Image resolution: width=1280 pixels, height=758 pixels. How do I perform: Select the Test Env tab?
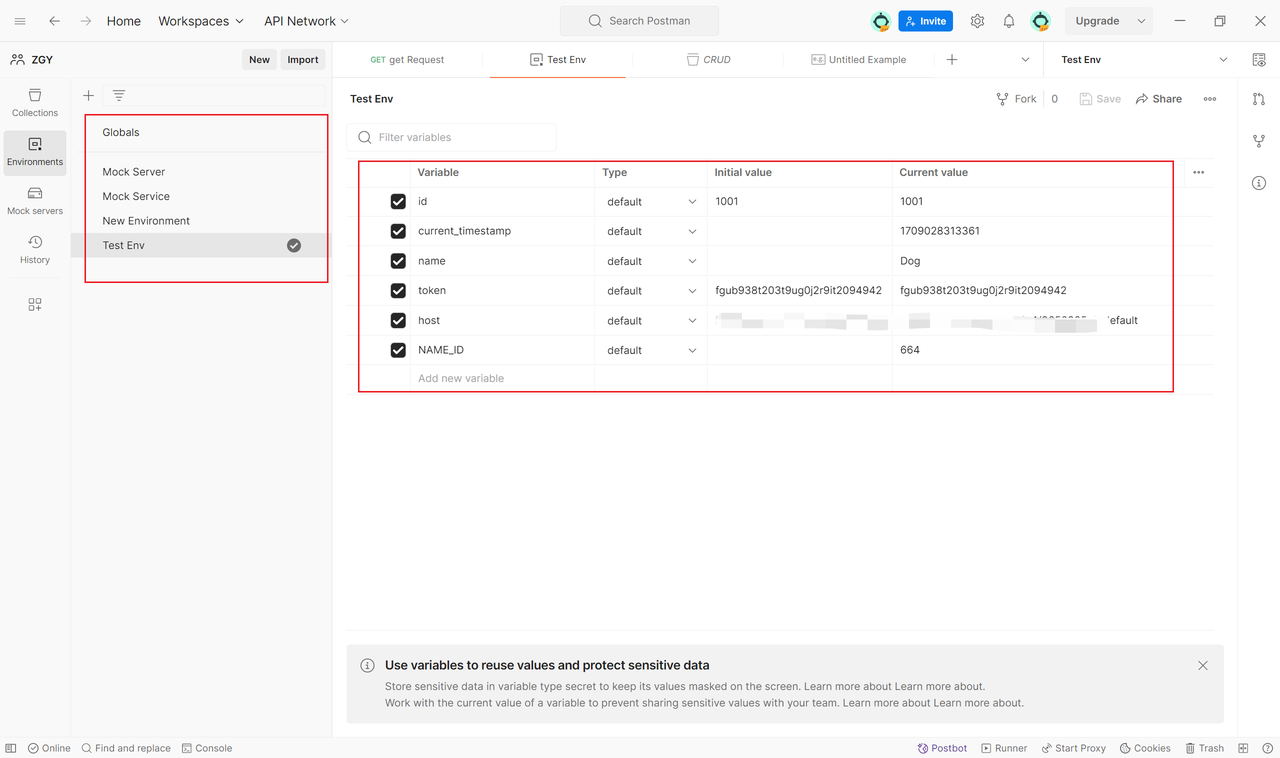click(x=558, y=60)
